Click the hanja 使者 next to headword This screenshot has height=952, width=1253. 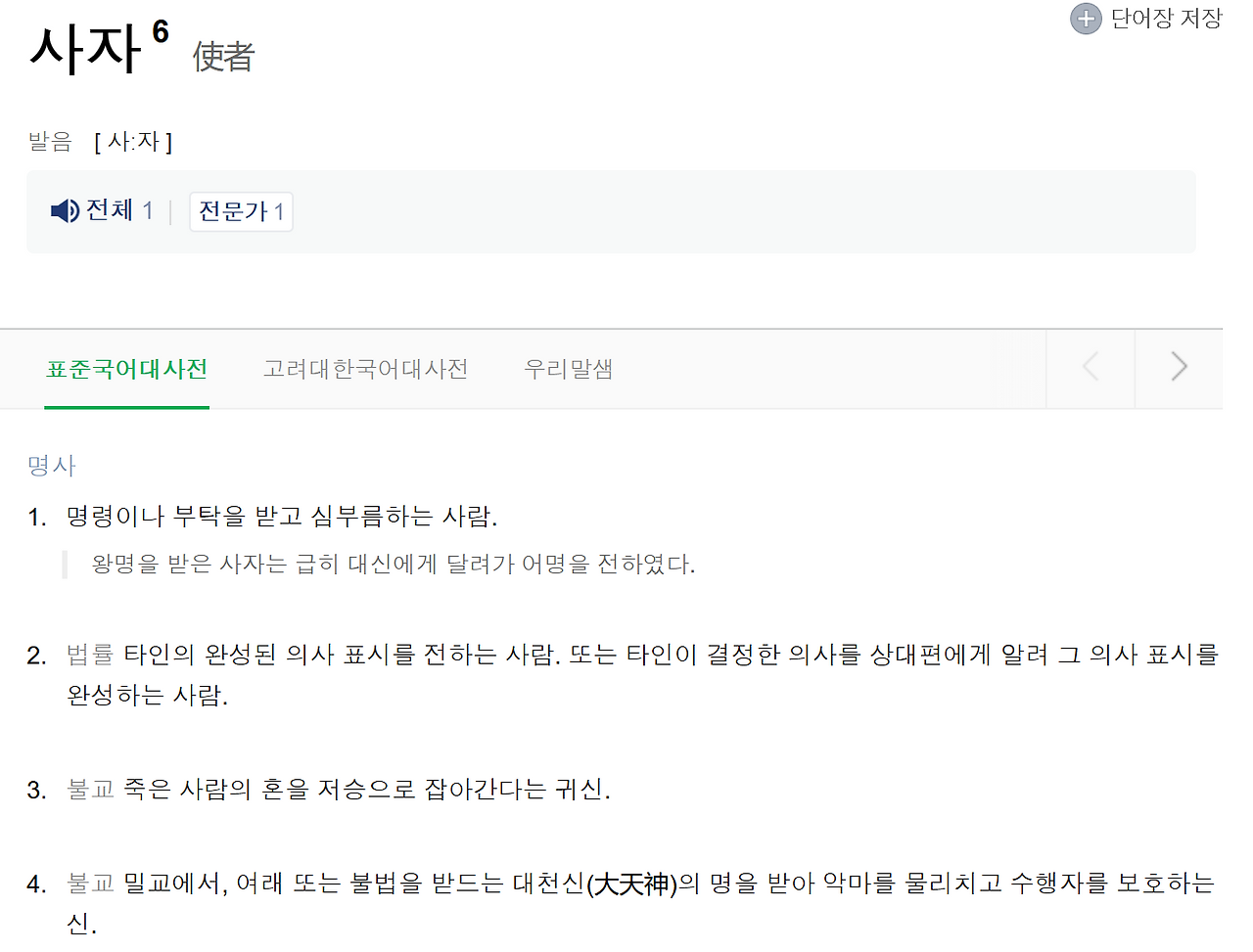coord(220,57)
